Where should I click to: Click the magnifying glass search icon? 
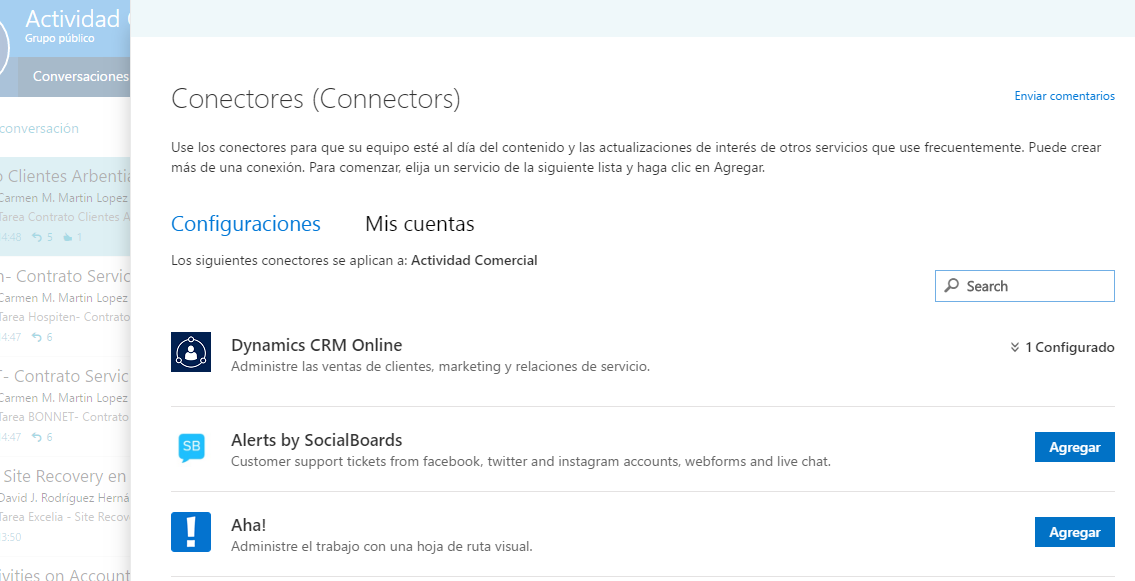[x=952, y=286]
